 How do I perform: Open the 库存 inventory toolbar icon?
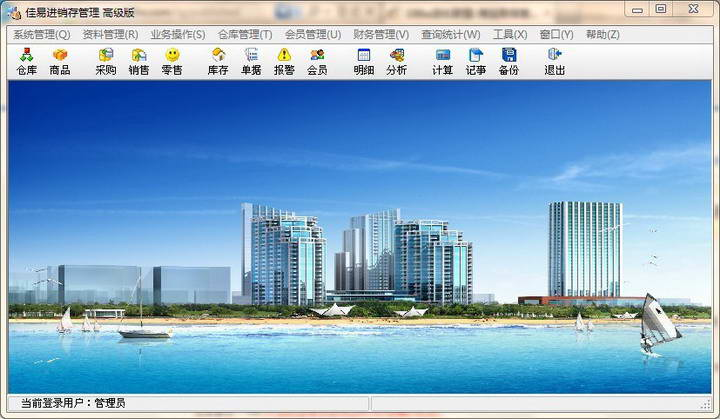pyautogui.click(x=218, y=62)
